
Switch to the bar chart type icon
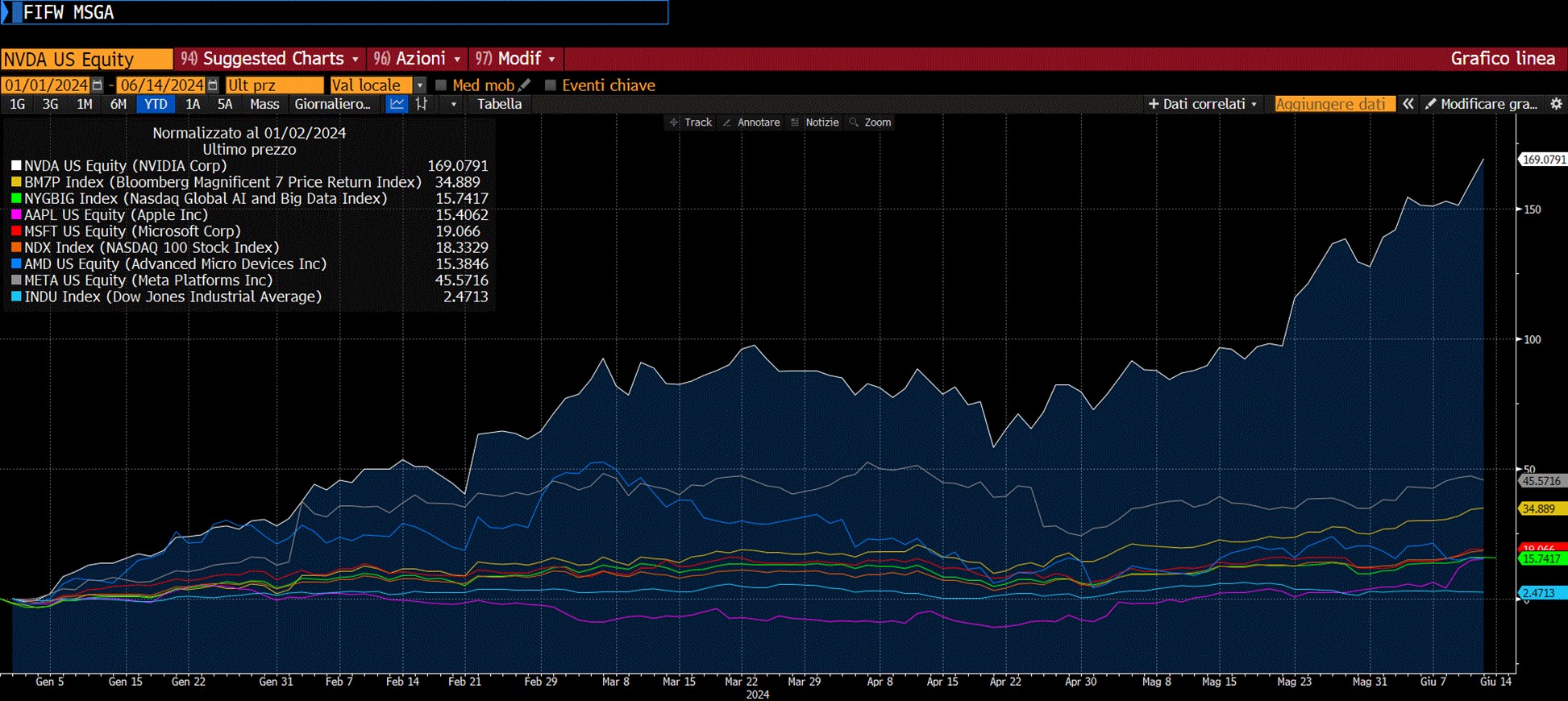pyautogui.click(x=421, y=104)
